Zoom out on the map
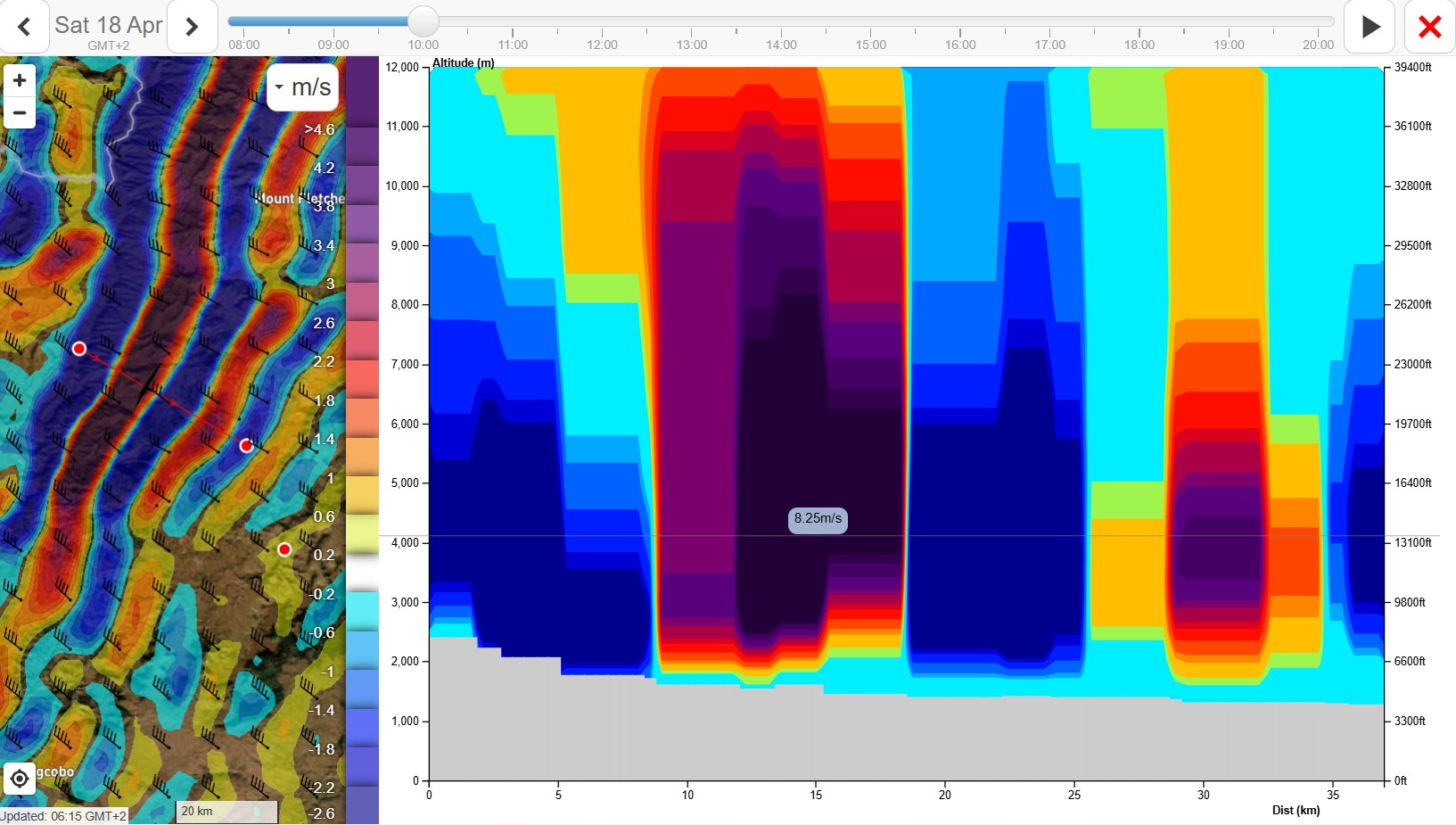The width and height of the screenshot is (1456, 825). tap(19, 113)
